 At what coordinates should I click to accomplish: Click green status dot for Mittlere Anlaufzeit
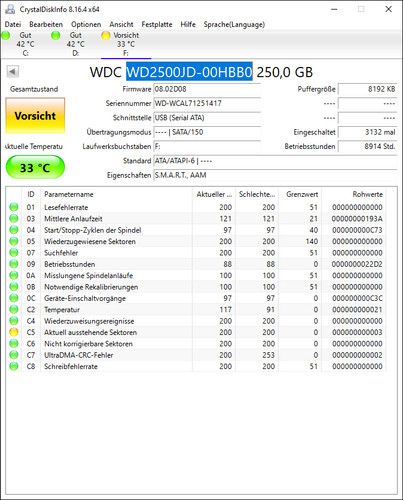click(14, 219)
